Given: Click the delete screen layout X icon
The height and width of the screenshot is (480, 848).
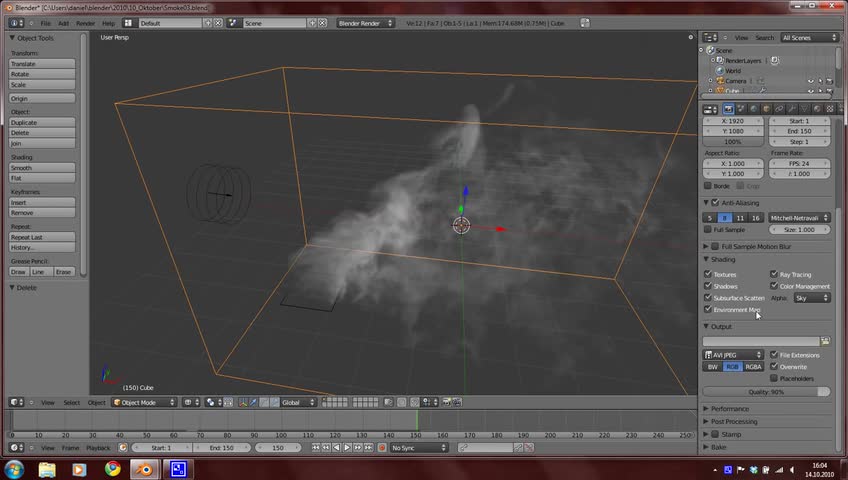Looking at the screenshot, I should coord(218,23).
